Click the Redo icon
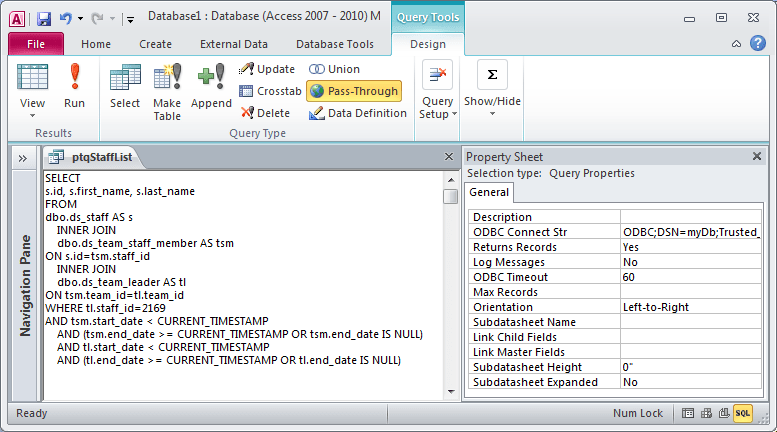The height and width of the screenshot is (432, 777). 97,19
